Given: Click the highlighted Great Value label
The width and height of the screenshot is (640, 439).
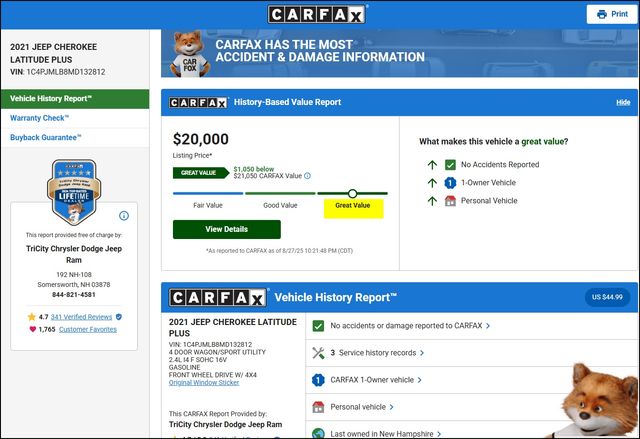Looking at the screenshot, I should click(x=353, y=208).
